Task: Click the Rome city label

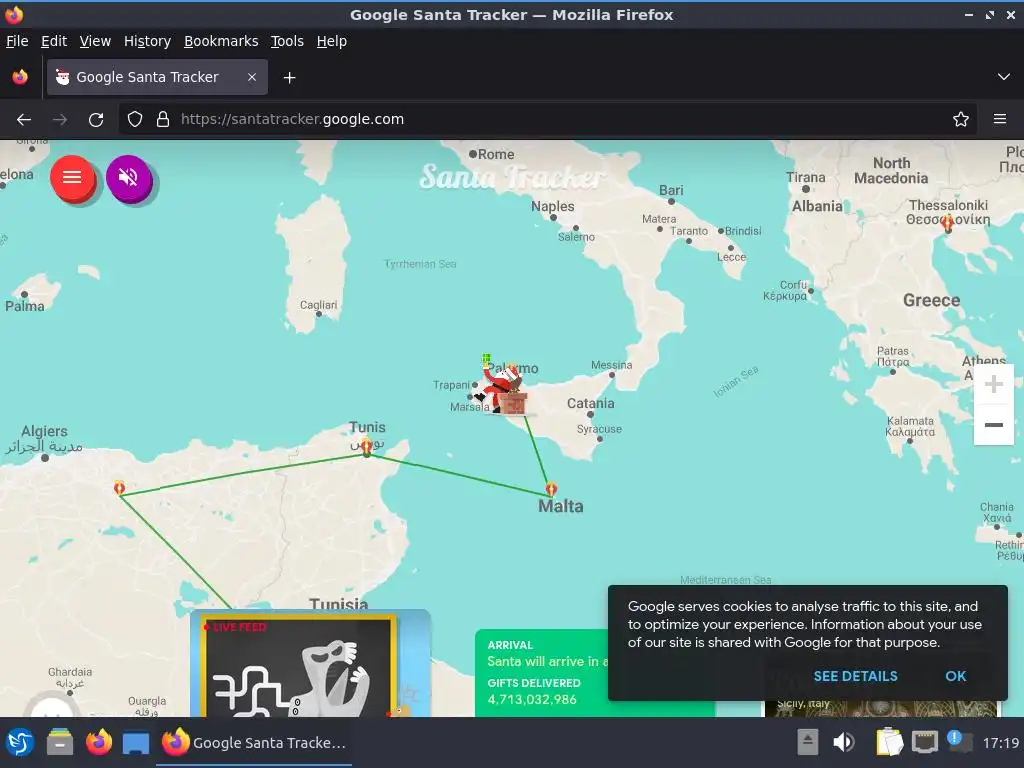Action: tap(496, 155)
